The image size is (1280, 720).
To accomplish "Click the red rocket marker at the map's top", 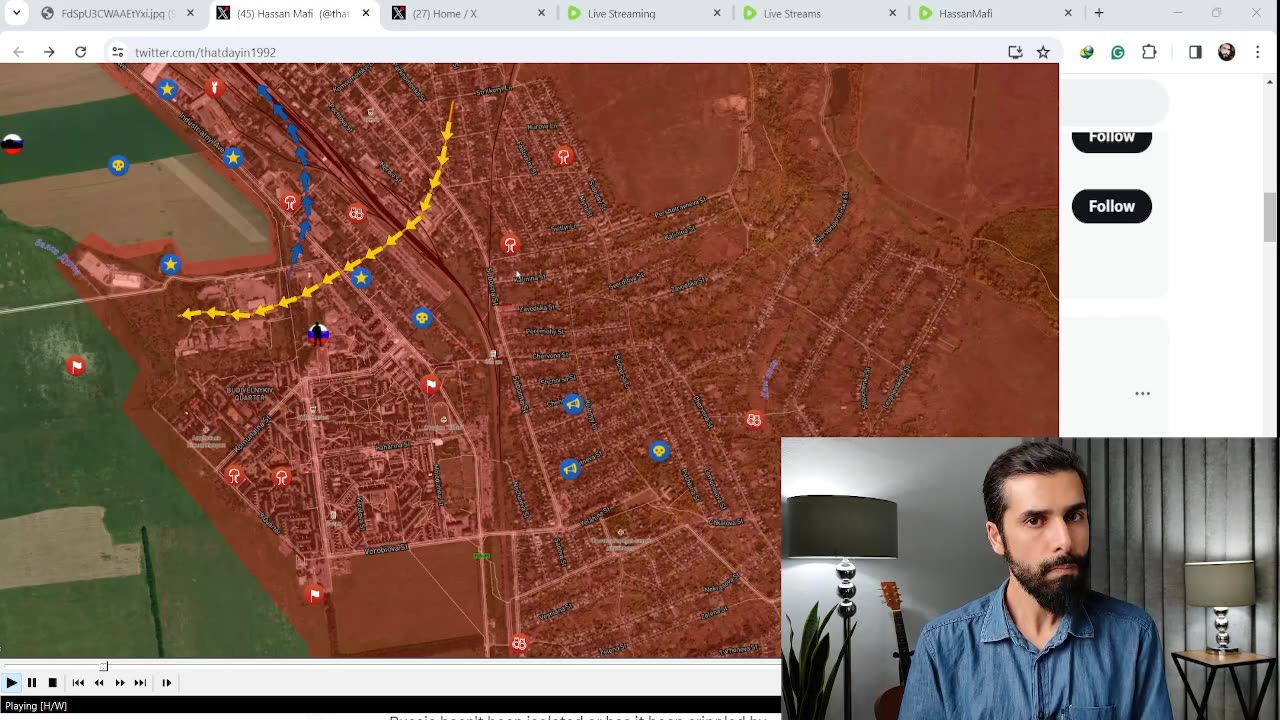I will coord(214,88).
